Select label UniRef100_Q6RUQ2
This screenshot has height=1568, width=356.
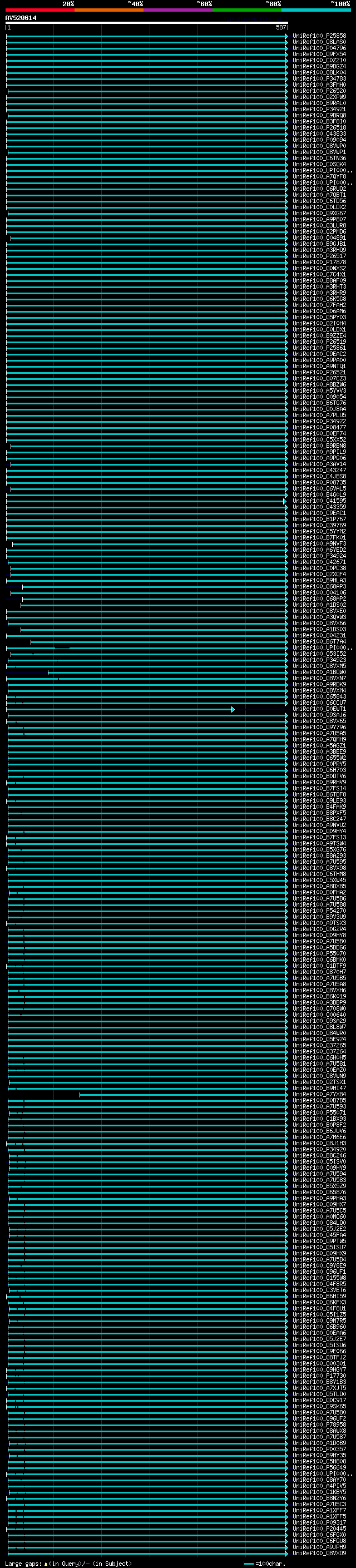tap(319, 189)
